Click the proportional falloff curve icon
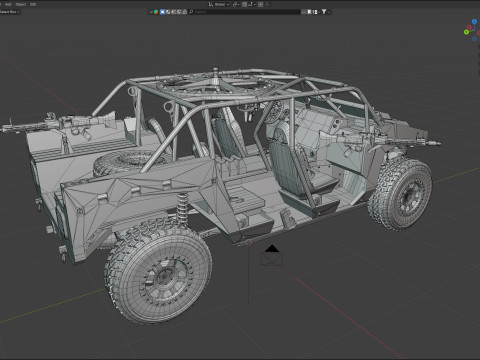 click(x=267, y=4)
